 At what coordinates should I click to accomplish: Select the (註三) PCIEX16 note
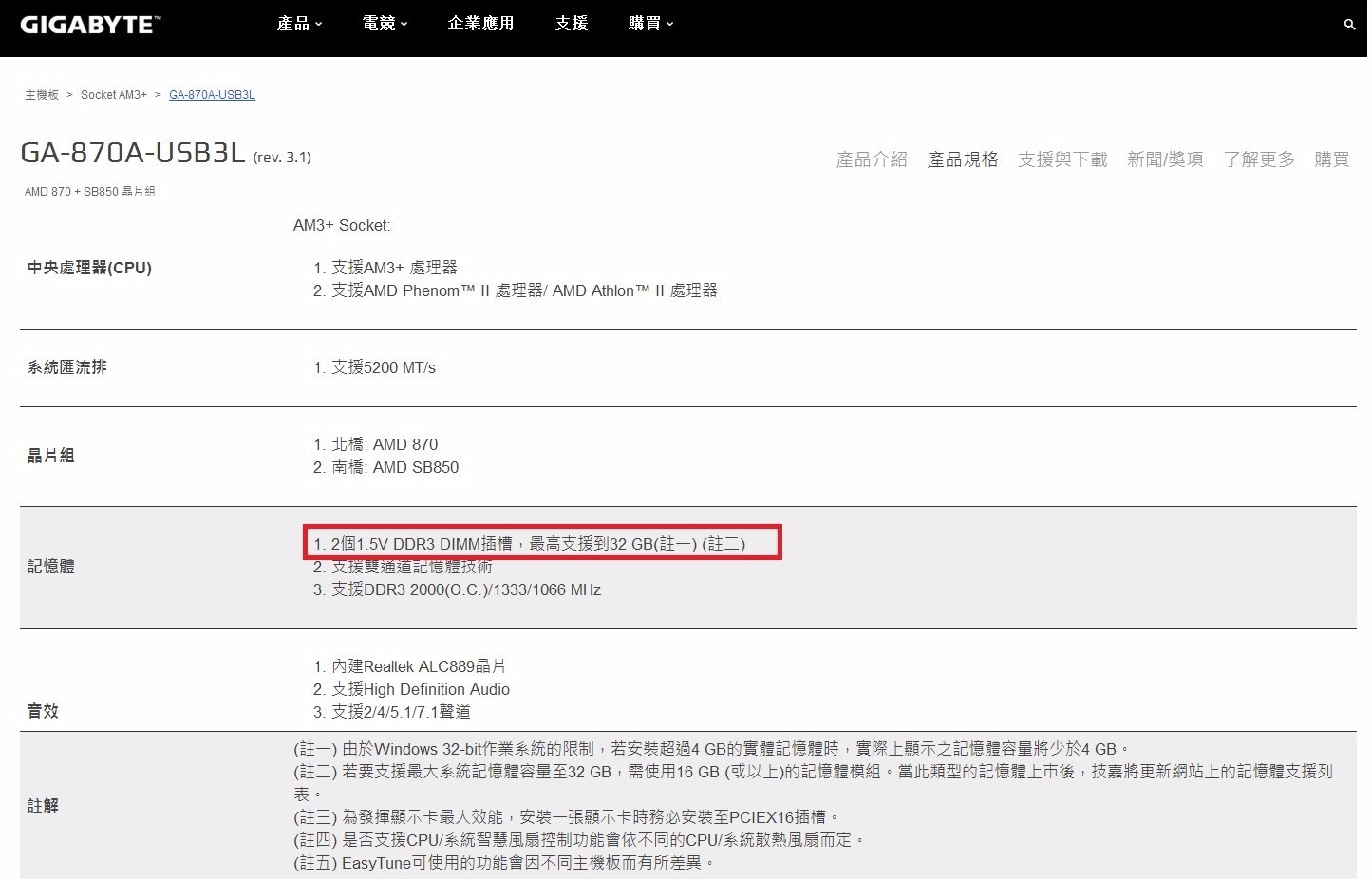pos(568,817)
